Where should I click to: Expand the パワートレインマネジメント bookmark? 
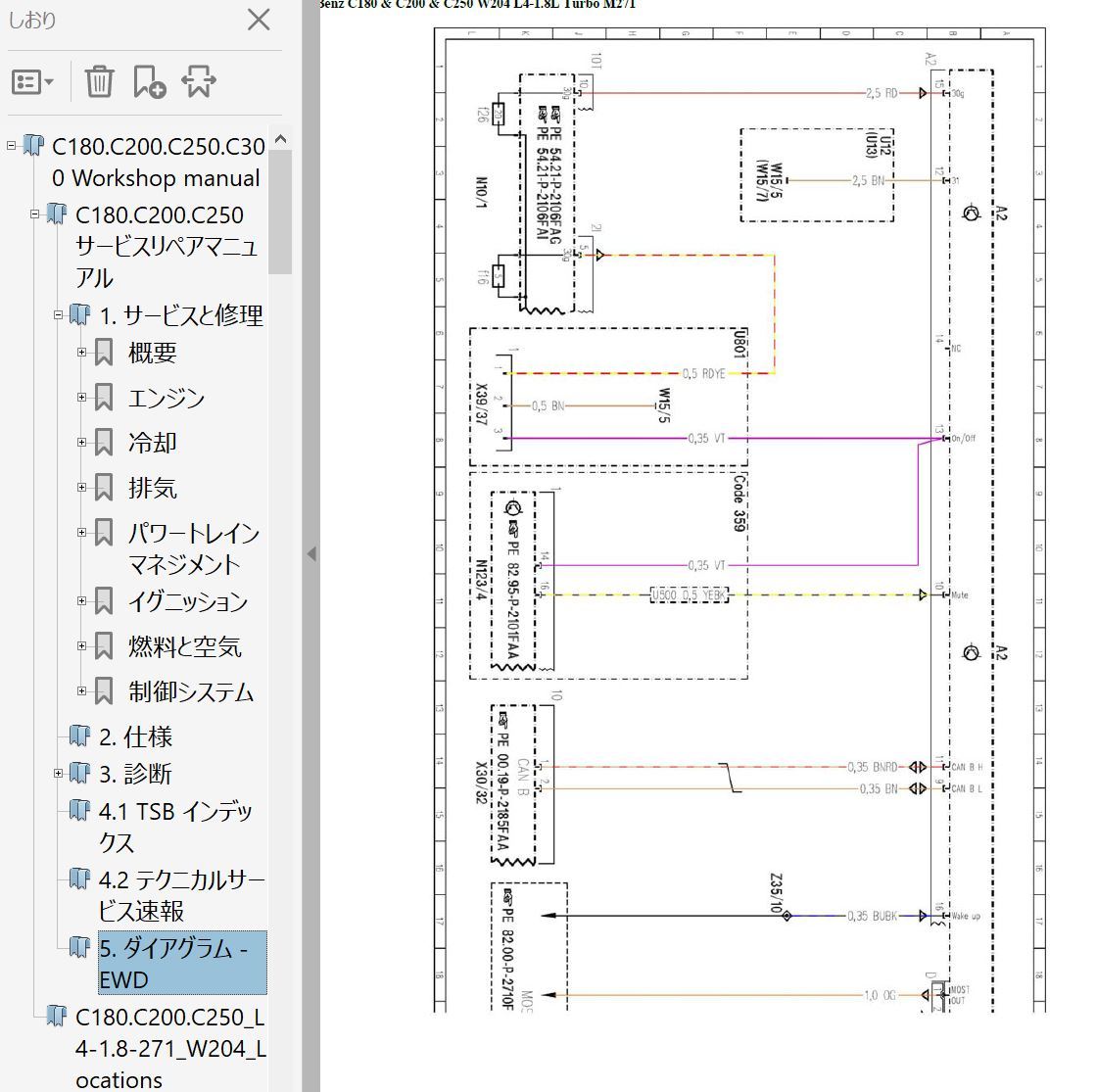click(x=82, y=533)
